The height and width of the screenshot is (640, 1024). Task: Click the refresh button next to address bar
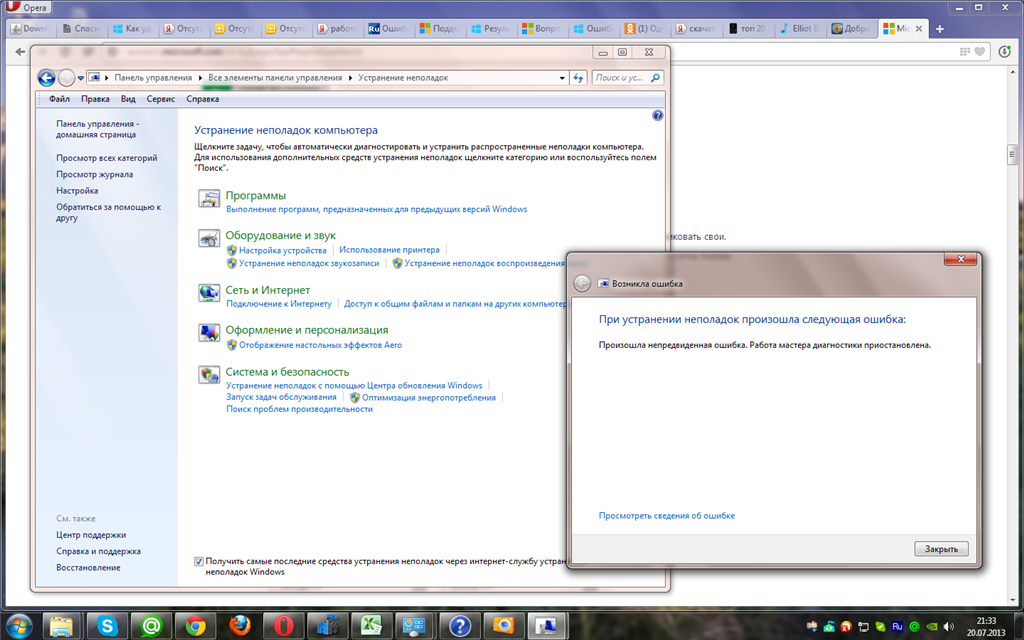pyautogui.click(x=578, y=78)
